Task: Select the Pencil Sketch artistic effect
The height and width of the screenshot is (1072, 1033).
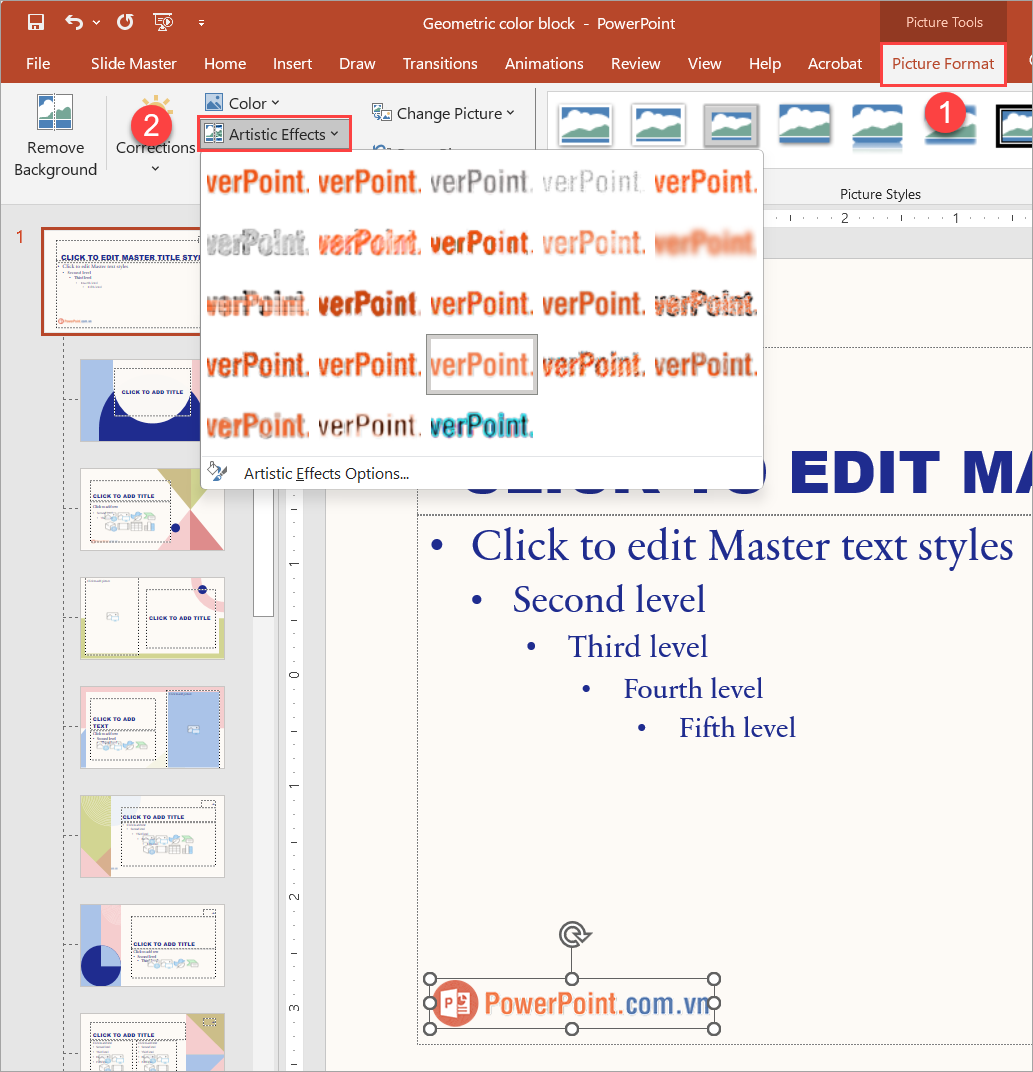Action: [x=593, y=182]
